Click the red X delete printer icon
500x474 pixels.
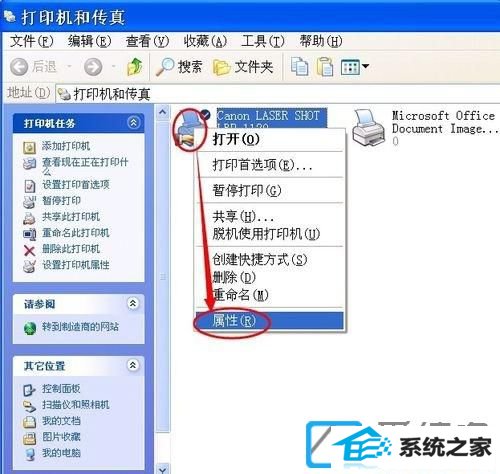[x=30, y=250]
